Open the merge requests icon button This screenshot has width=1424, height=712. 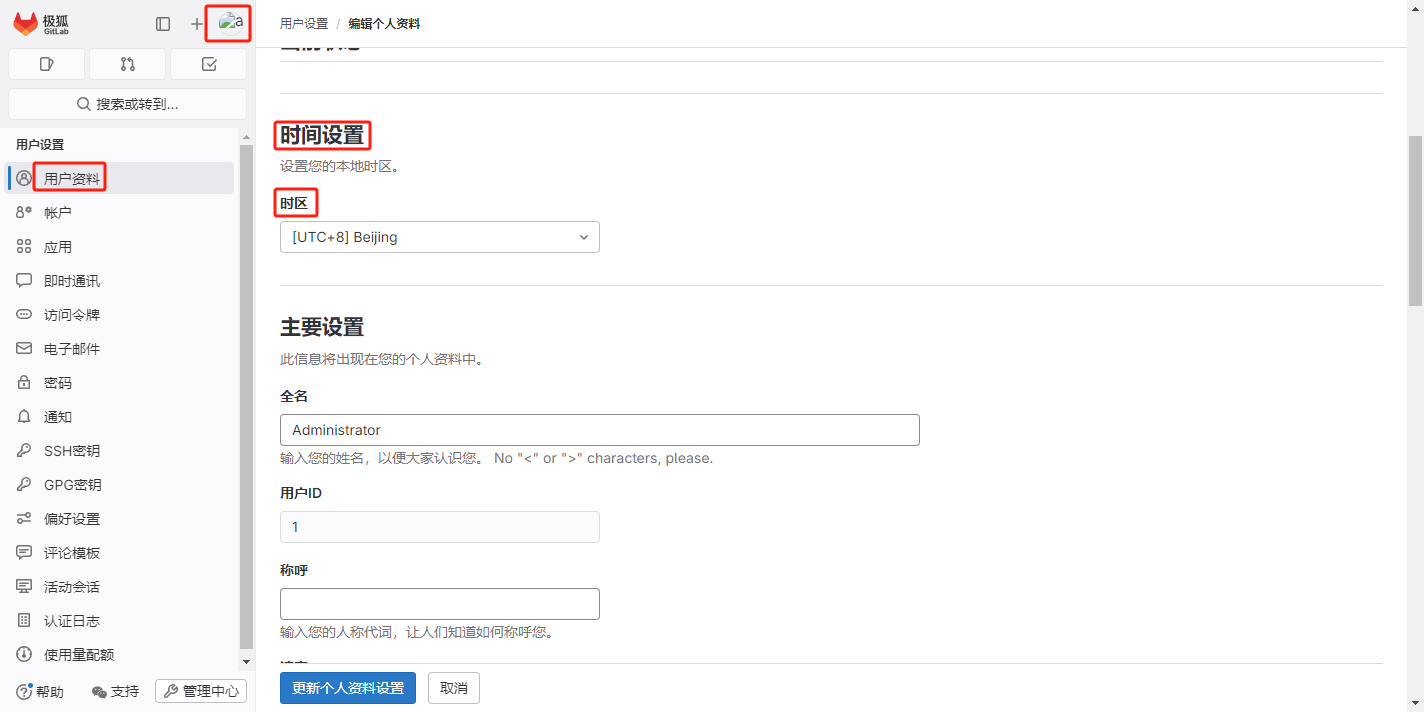[127, 64]
